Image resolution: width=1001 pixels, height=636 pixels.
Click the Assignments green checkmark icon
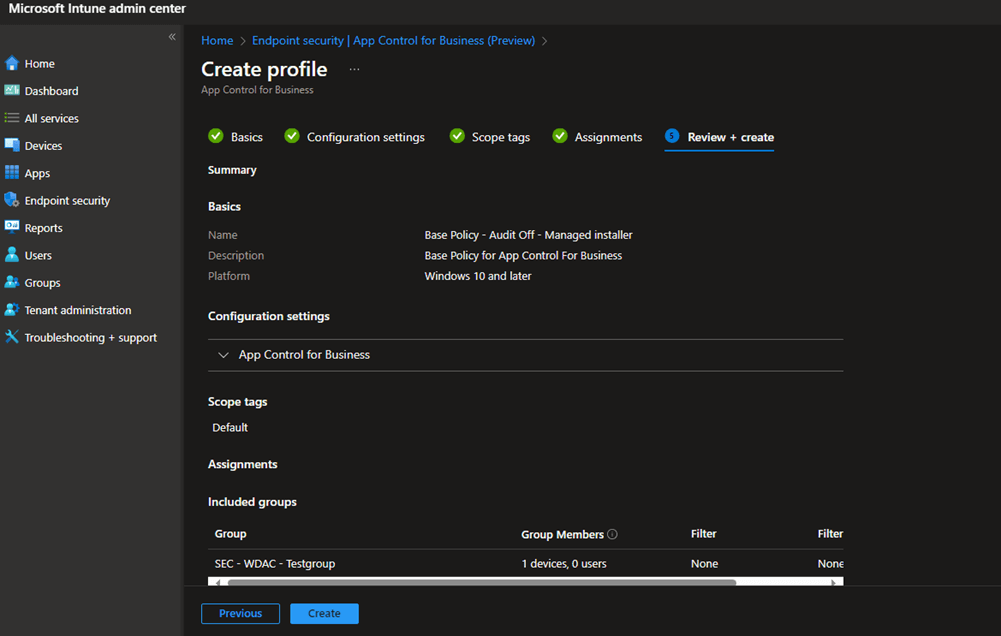pos(560,136)
